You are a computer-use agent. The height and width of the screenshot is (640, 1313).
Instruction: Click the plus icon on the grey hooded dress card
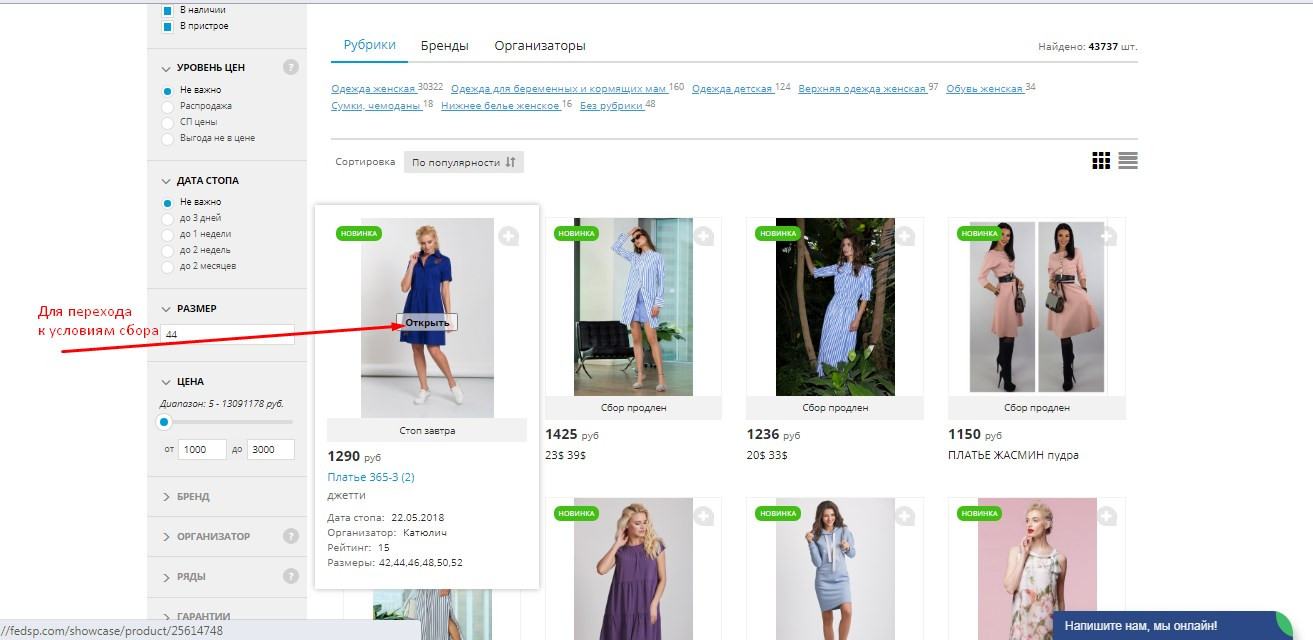[905, 516]
